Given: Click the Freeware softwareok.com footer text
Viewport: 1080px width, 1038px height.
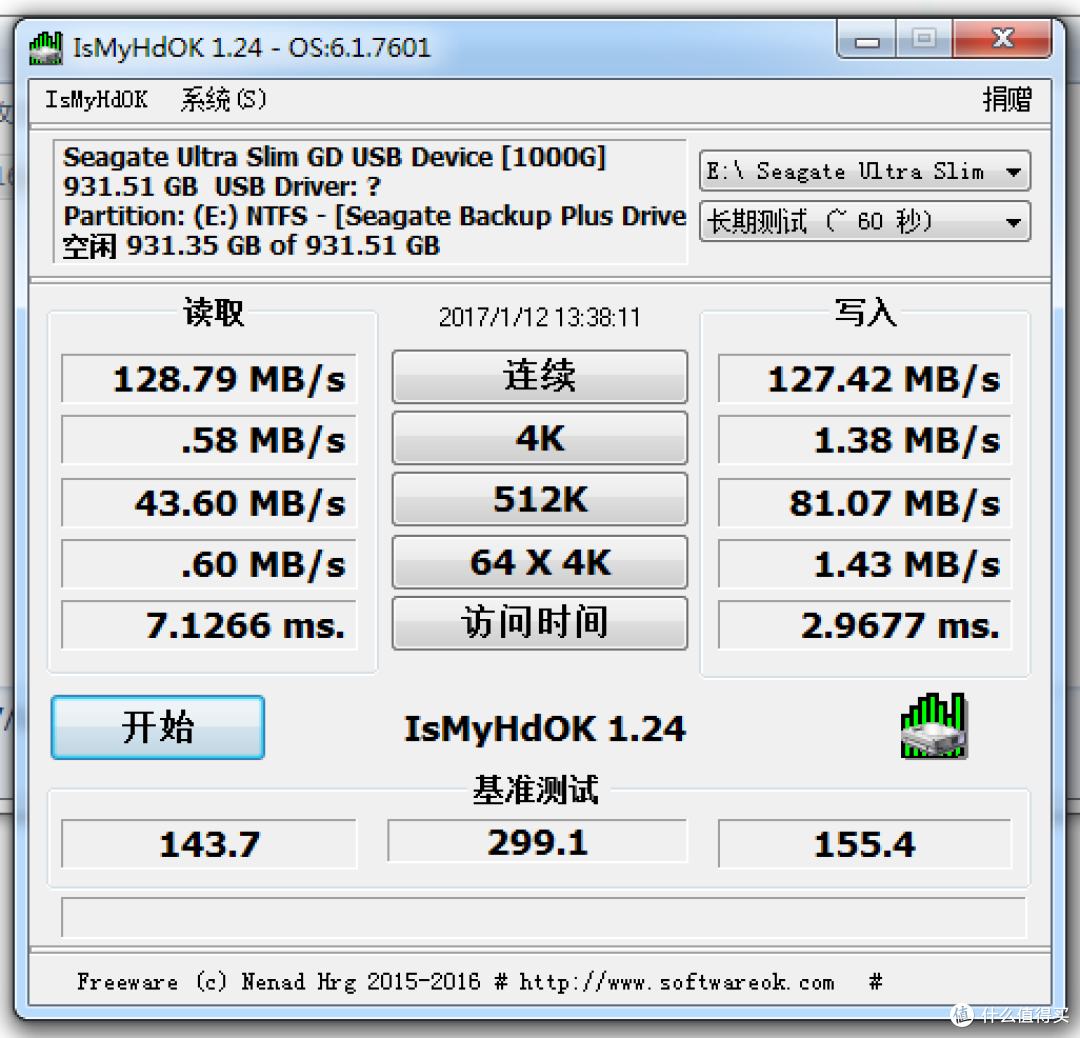Looking at the screenshot, I should (x=479, y=981).
